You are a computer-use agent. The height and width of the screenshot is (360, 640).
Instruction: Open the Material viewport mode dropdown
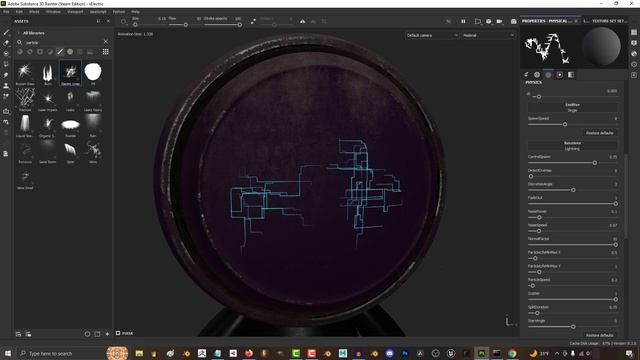[x=488, y=36]
